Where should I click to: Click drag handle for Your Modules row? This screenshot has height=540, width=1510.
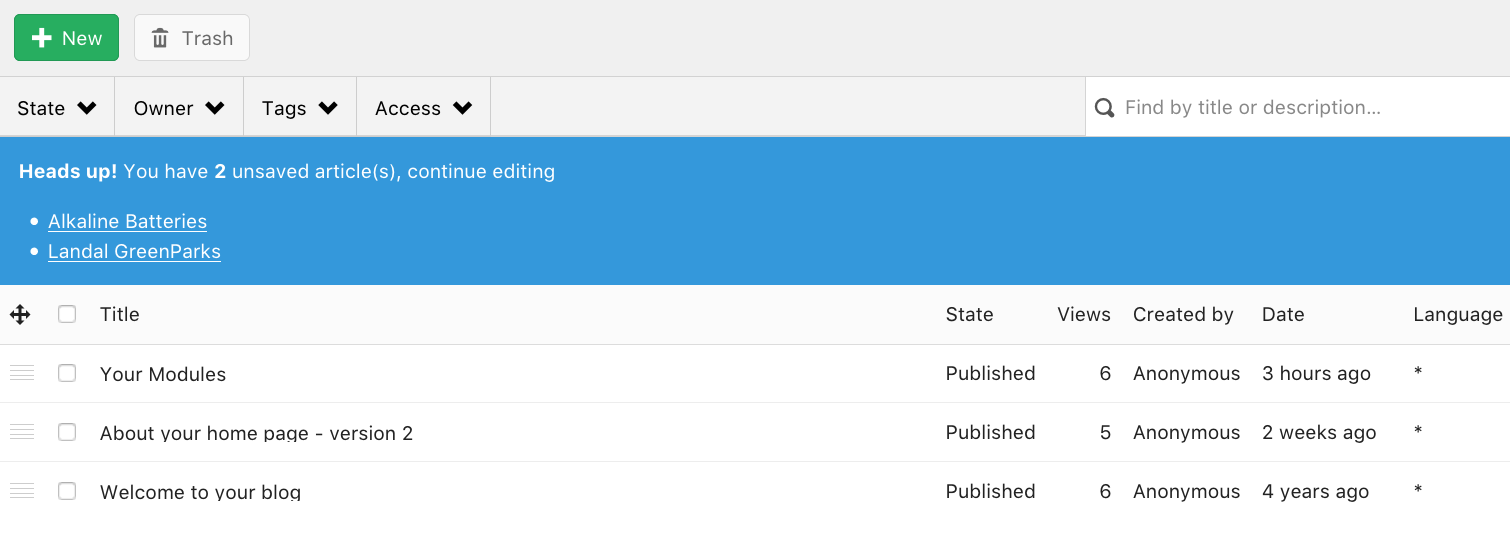(x=22, y=373)
